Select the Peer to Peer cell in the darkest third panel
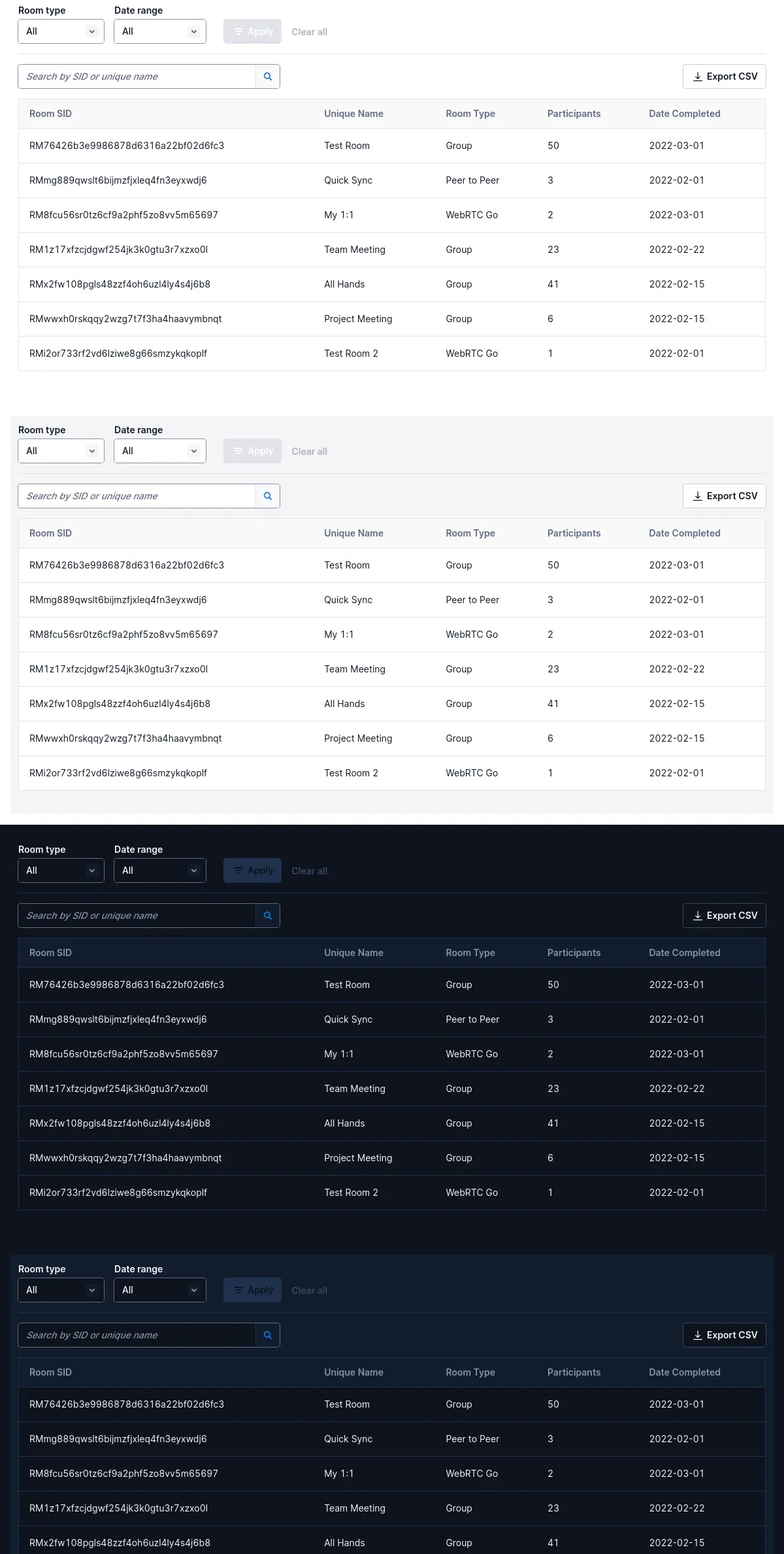This screenshot has width=784, height=1554. coord(472,1019)
